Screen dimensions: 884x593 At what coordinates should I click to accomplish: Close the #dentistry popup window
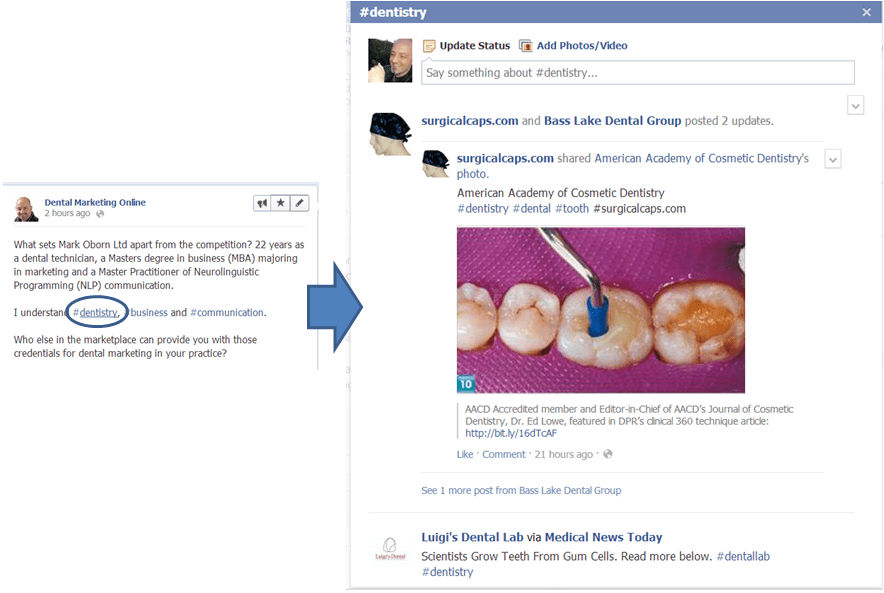coord(867,12)
